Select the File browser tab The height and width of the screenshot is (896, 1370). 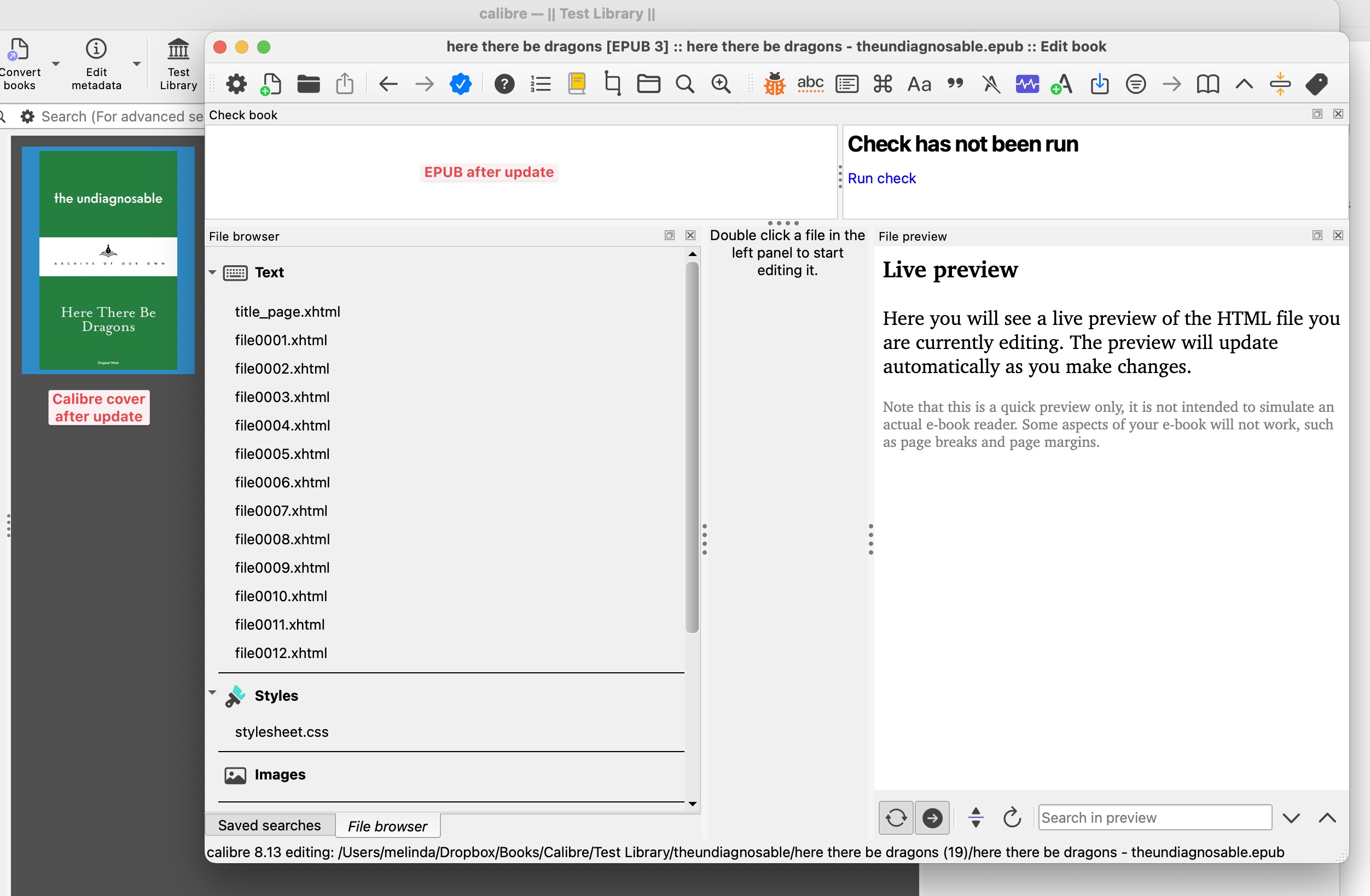pos(387,827)
